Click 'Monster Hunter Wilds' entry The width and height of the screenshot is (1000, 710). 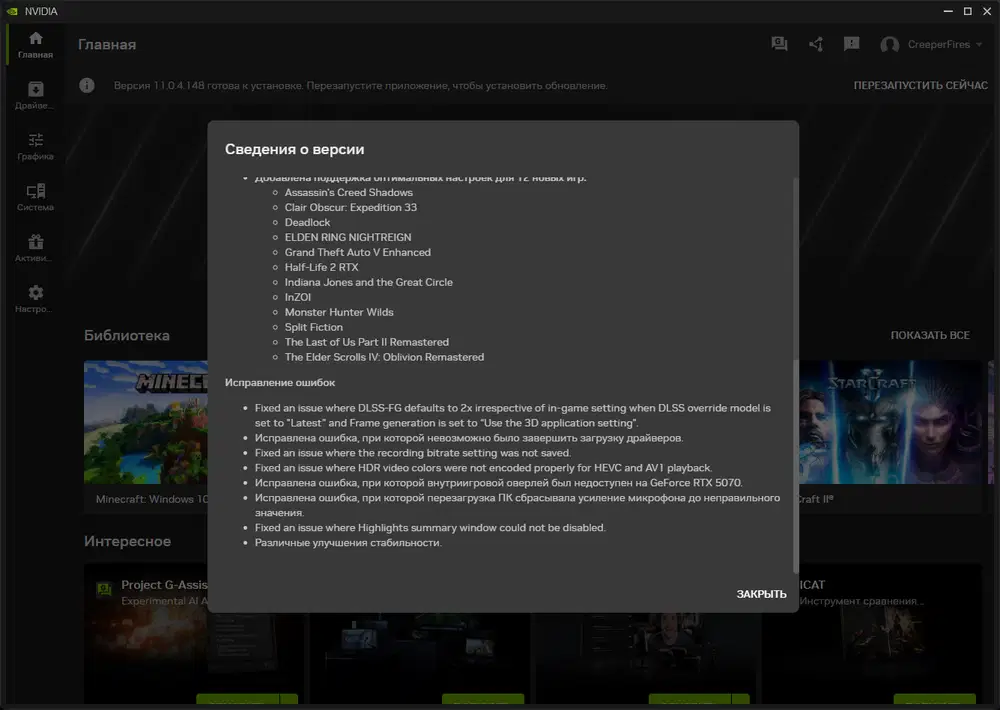339,312
